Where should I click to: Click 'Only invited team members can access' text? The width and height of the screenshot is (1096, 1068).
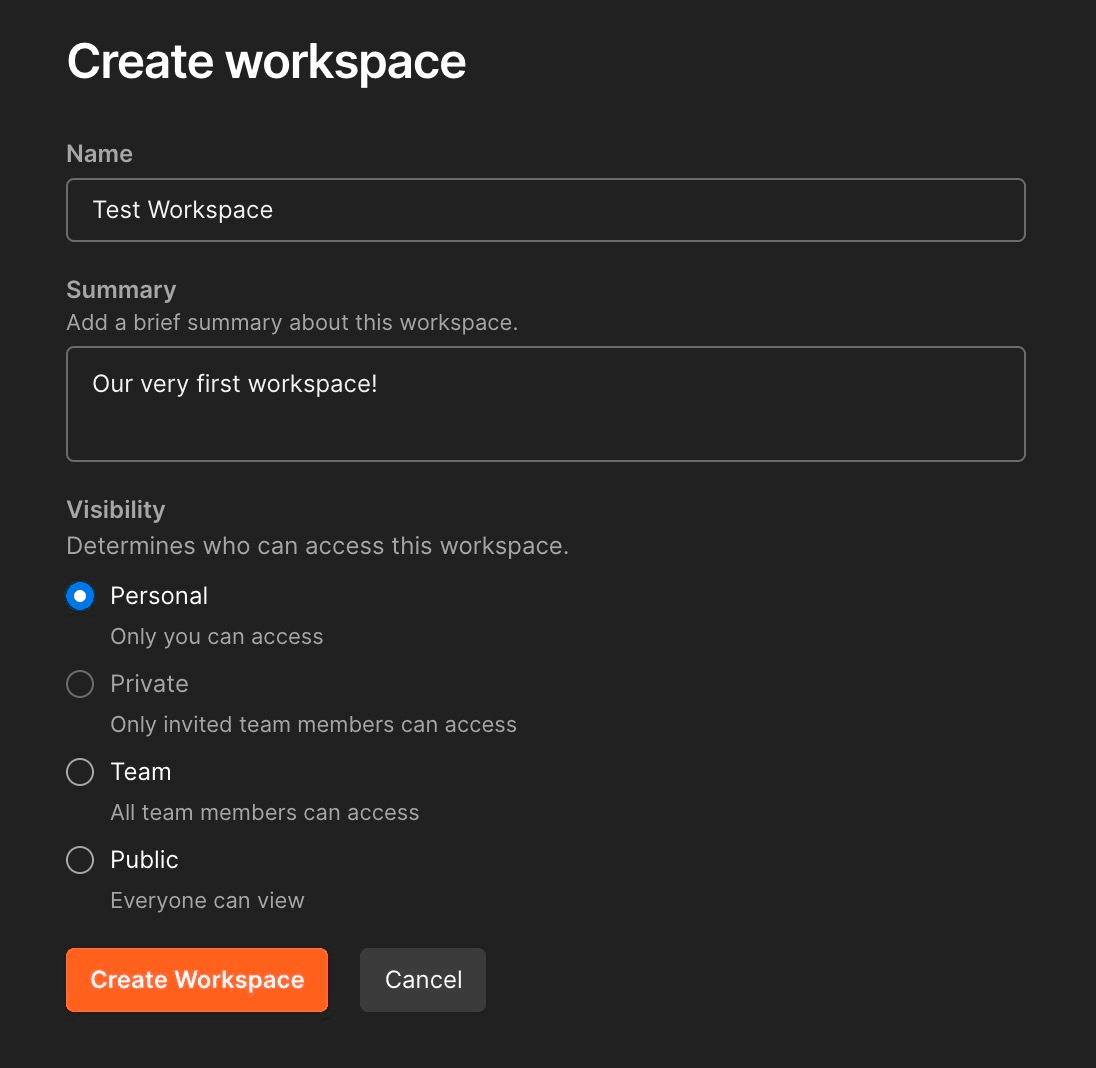tap(313, 725)
